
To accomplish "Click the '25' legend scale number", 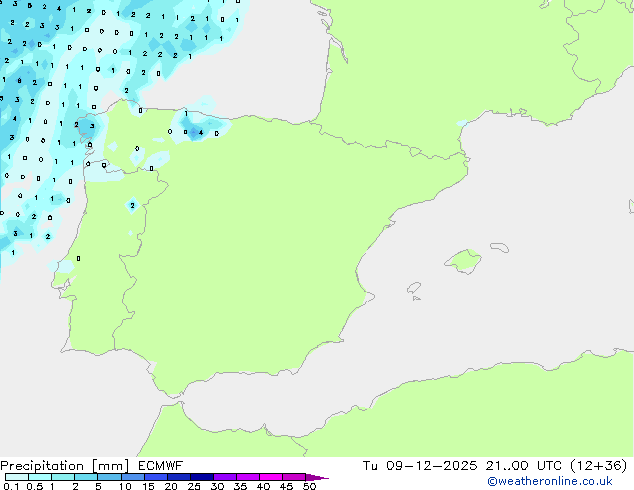I will tap(194, 486).
